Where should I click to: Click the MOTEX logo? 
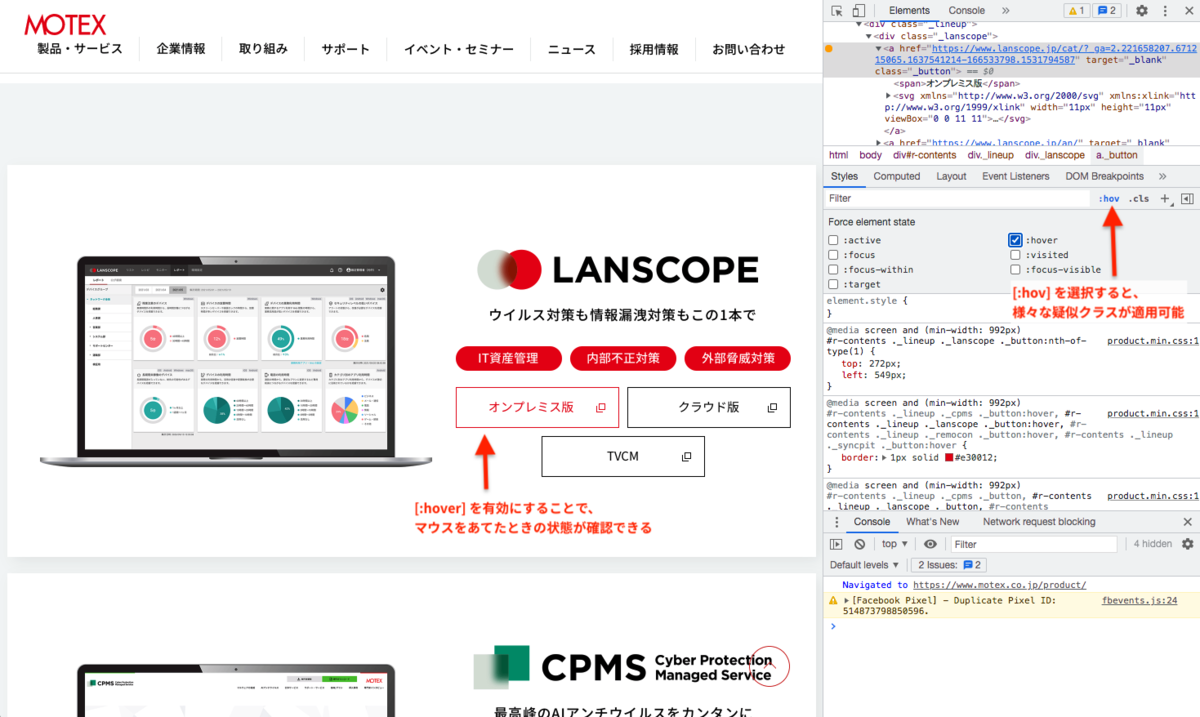click(65, 25)
